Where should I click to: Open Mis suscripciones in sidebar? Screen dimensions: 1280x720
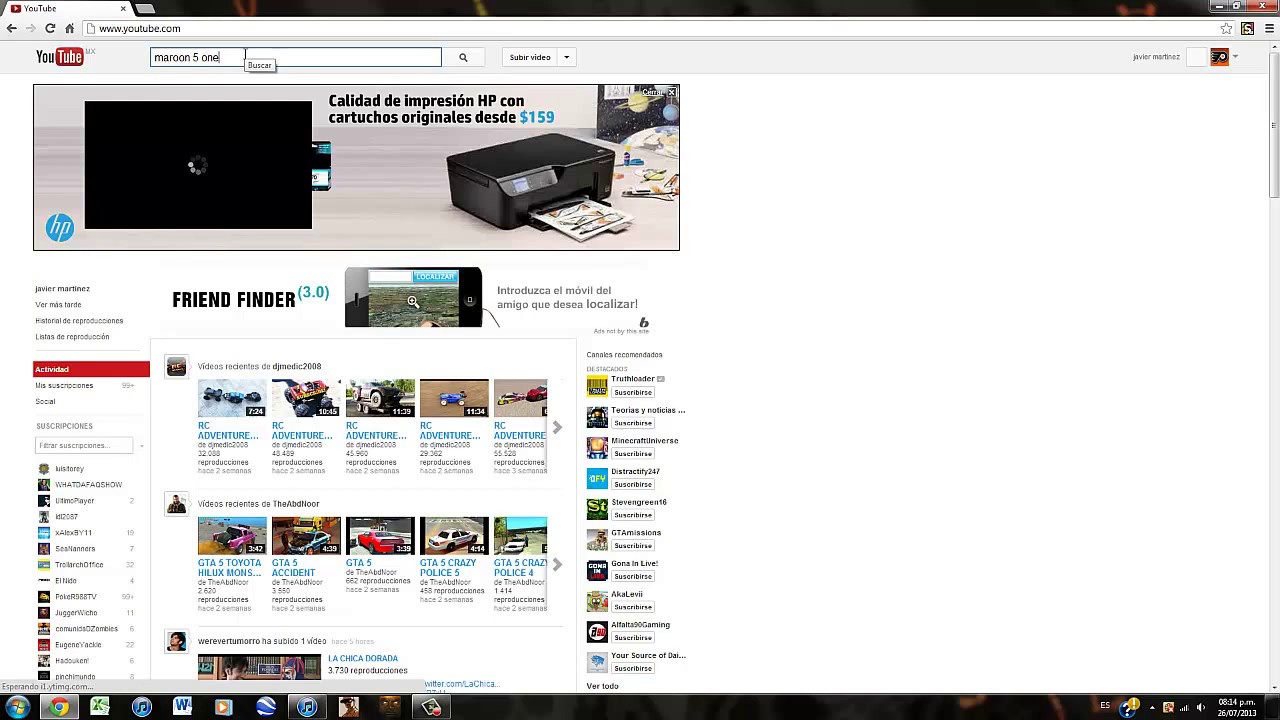64,385
